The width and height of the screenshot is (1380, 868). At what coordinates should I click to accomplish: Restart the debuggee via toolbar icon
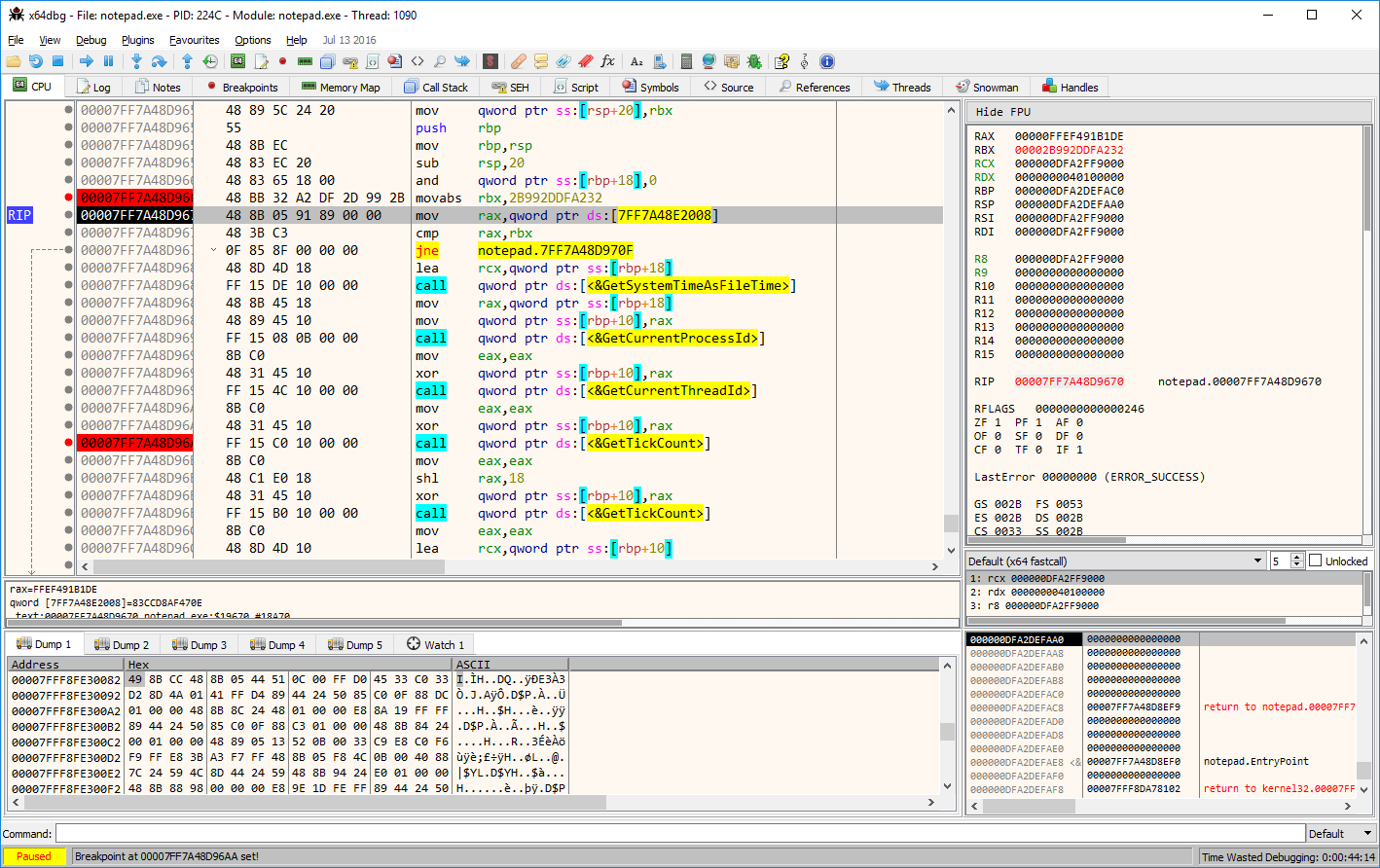(x=36, y=61)
